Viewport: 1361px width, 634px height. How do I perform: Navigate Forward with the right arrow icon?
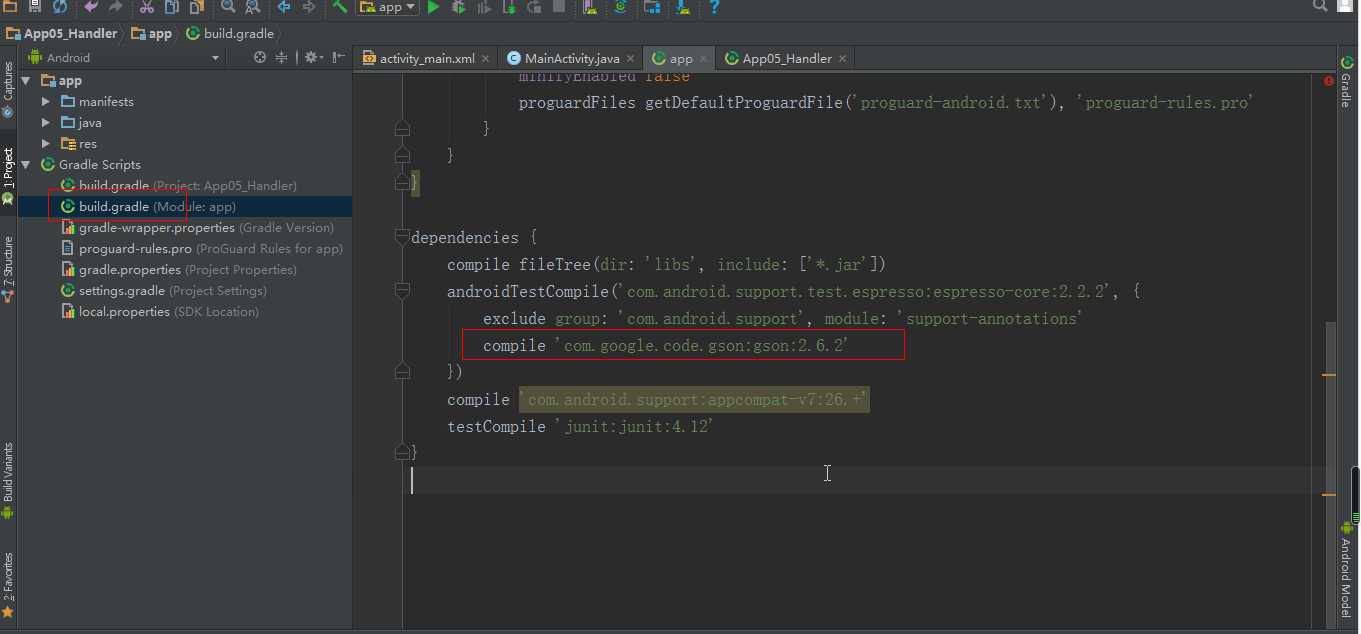pyautogui.click(x=308, y=6)
